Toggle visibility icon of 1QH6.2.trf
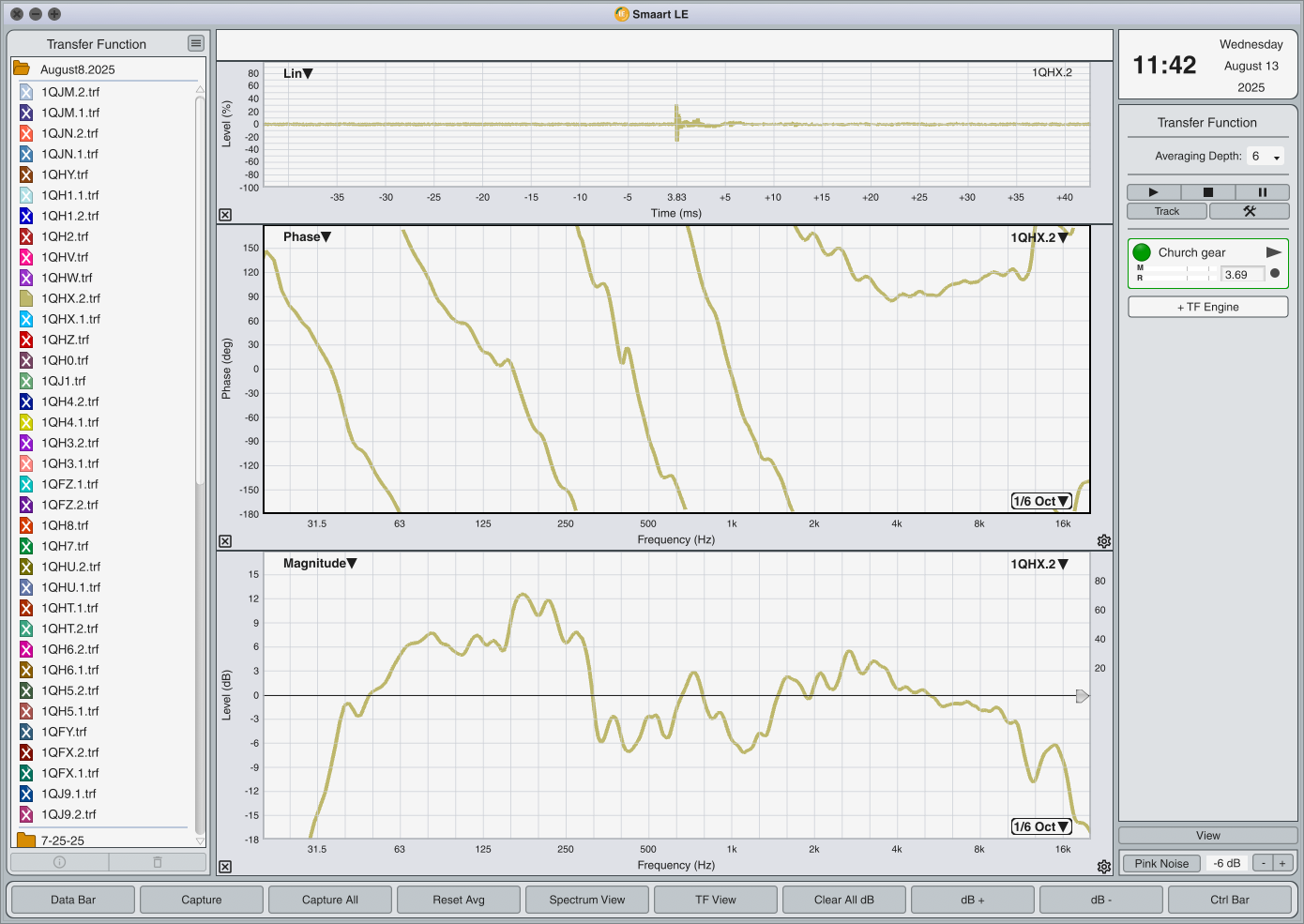Image resolution: width=1304 pixels, height=924 pixels. click(x=26, y=649)
